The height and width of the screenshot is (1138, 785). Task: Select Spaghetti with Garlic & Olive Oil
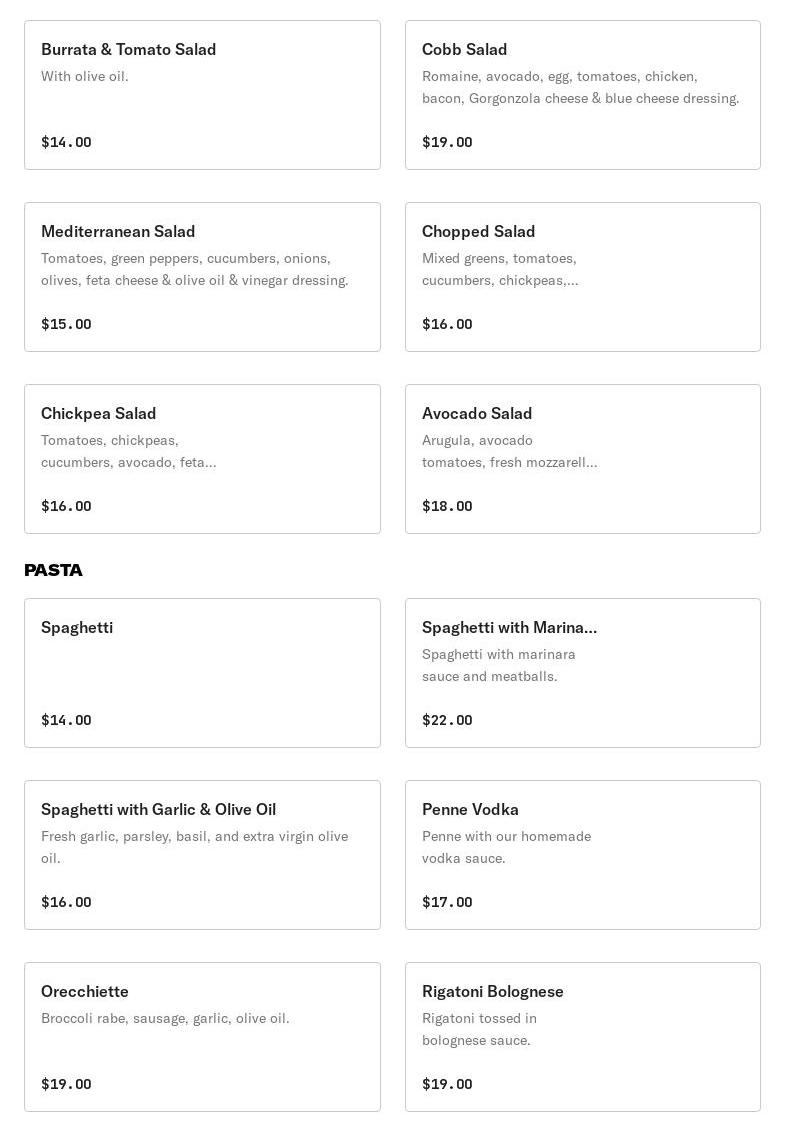coord(202,855)
